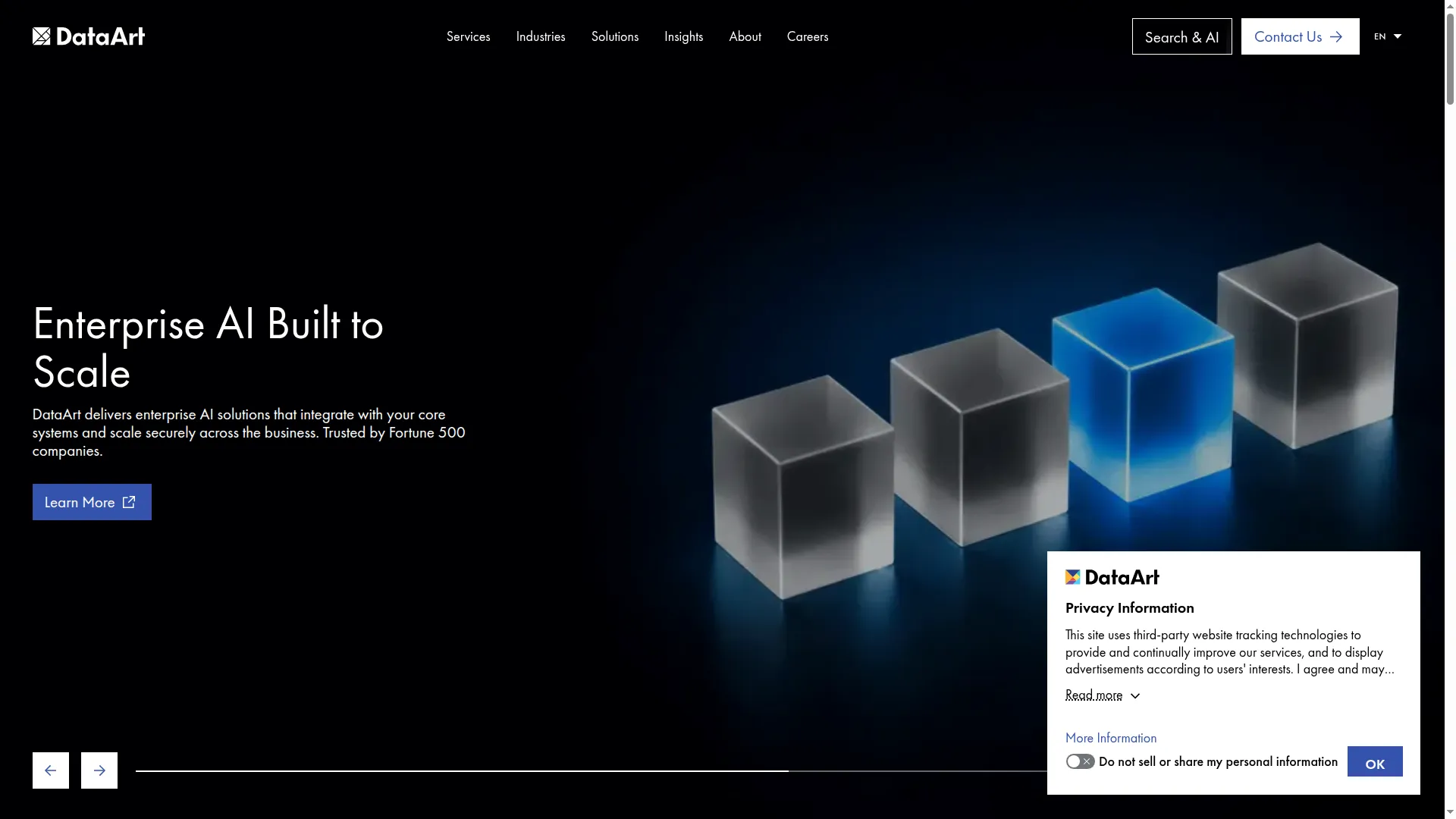Screen dimensions: 1456x819
Task: Advance to the next slide arrow
Action: [99, 770]
